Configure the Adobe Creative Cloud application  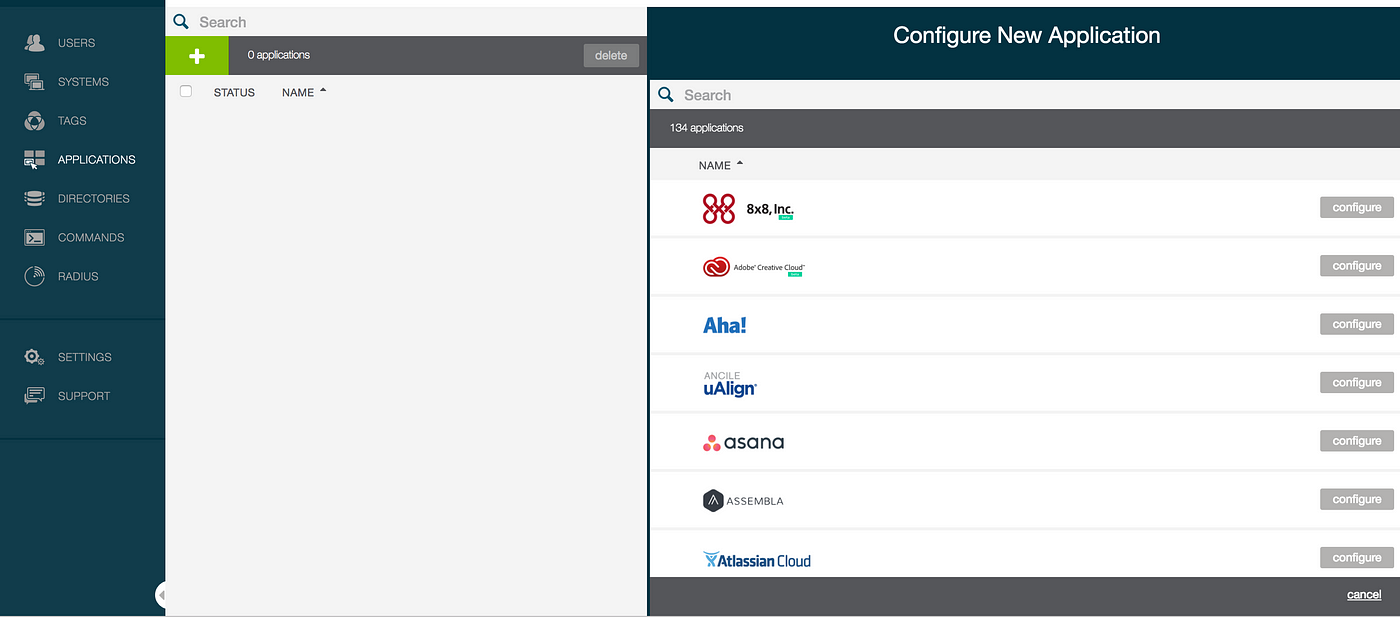click(1356, 266)
